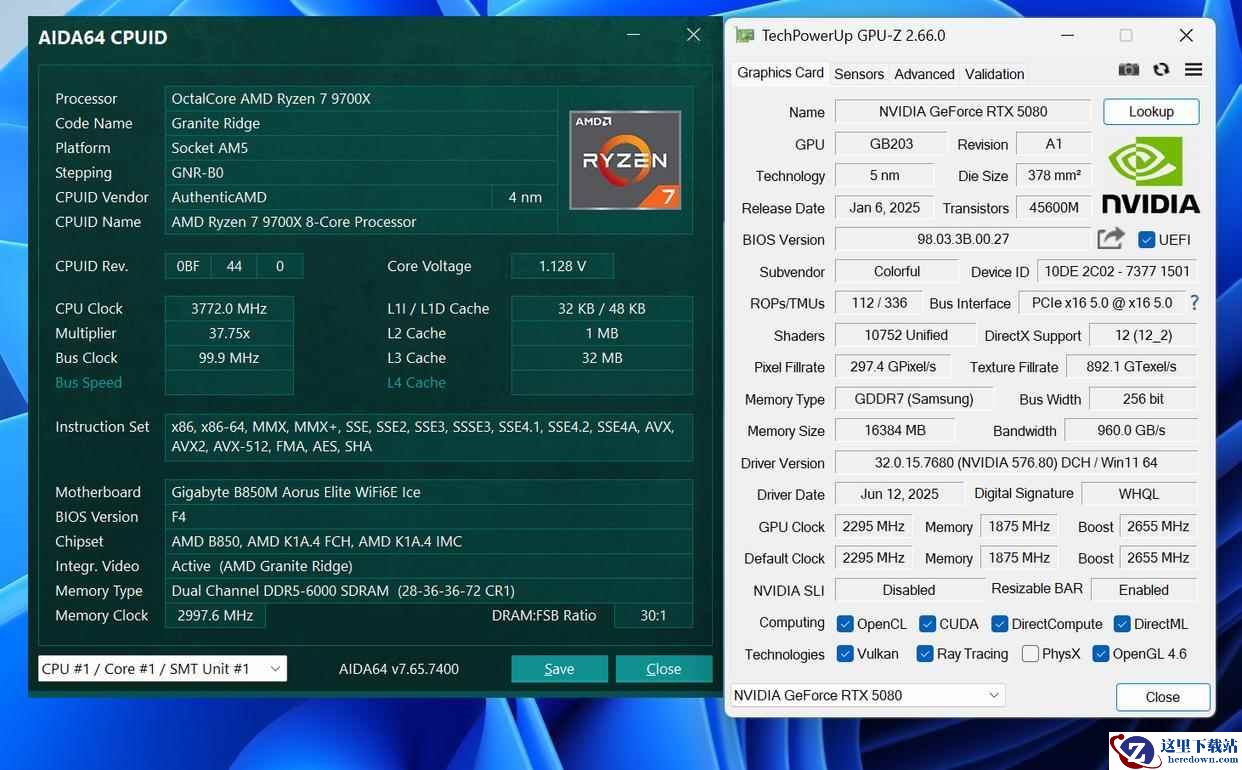Click the CPU Clock value 3772.0 MHz

[x=229, y=308]
